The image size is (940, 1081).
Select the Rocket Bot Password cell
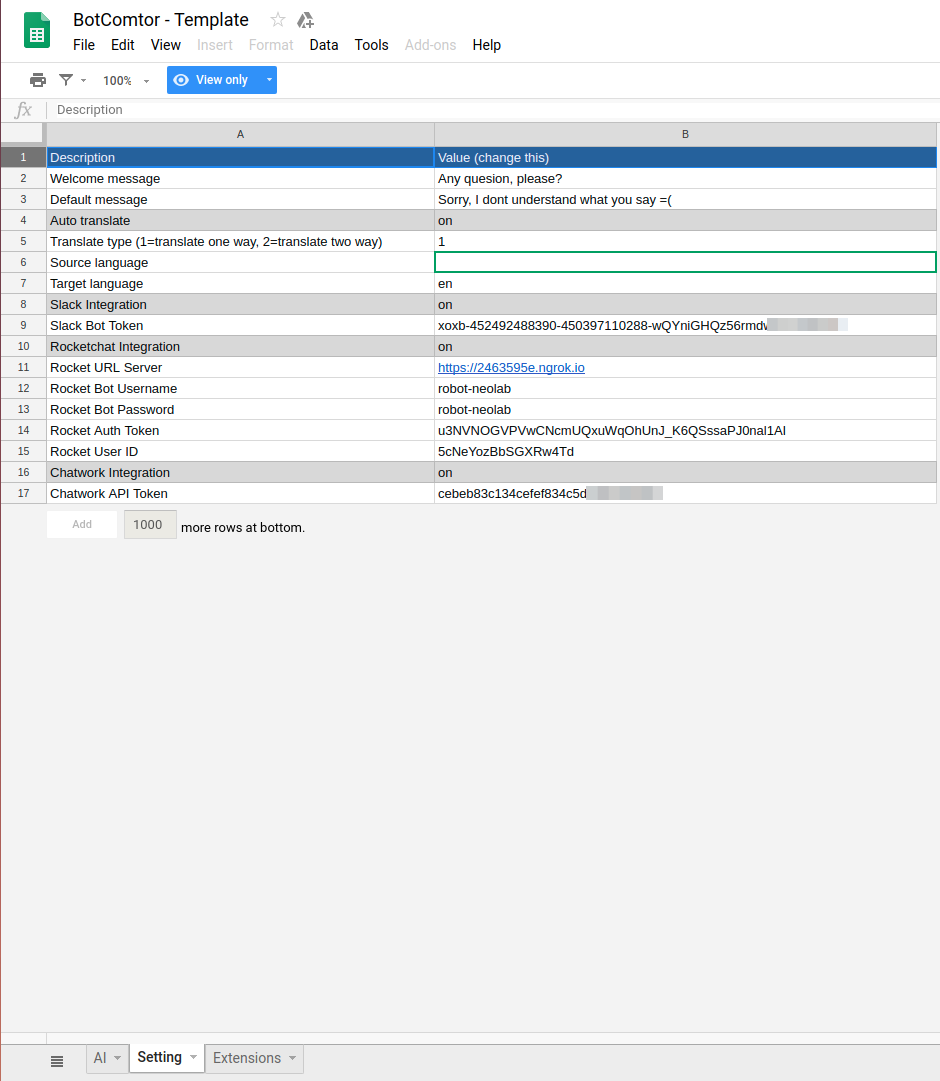pos(240,410)
